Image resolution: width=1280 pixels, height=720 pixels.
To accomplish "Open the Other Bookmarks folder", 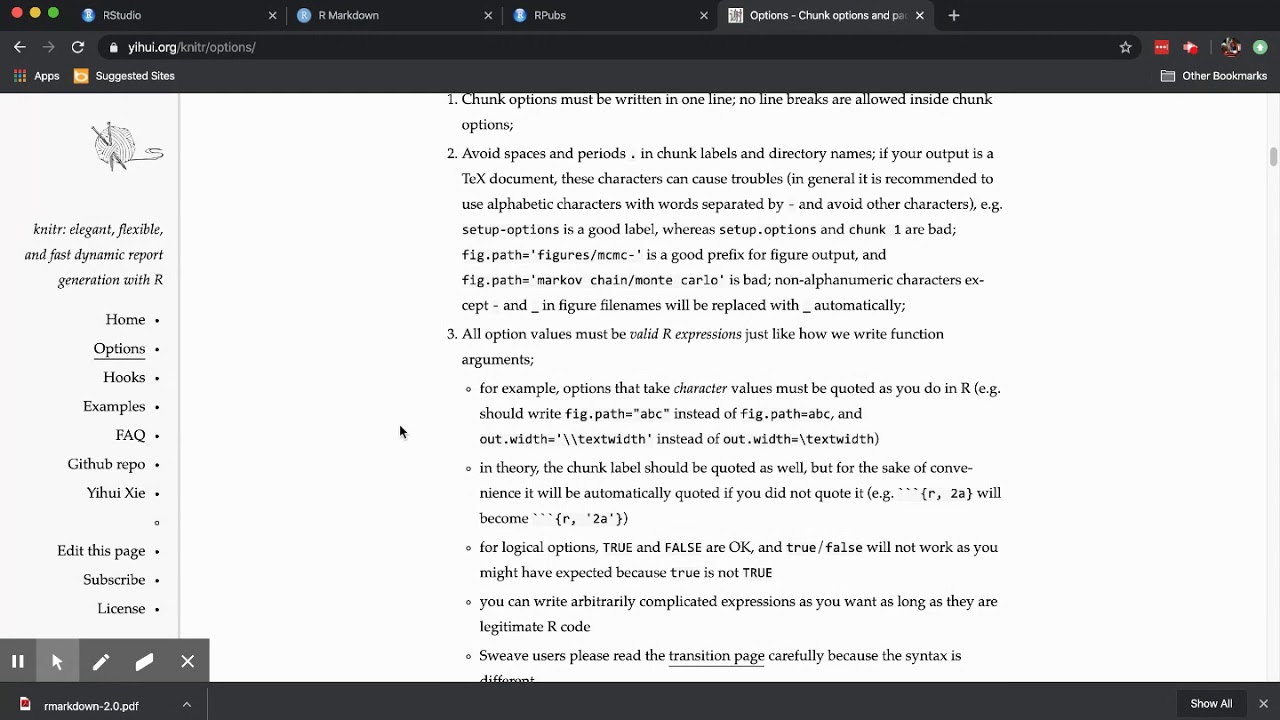I will coord(1213,76).
